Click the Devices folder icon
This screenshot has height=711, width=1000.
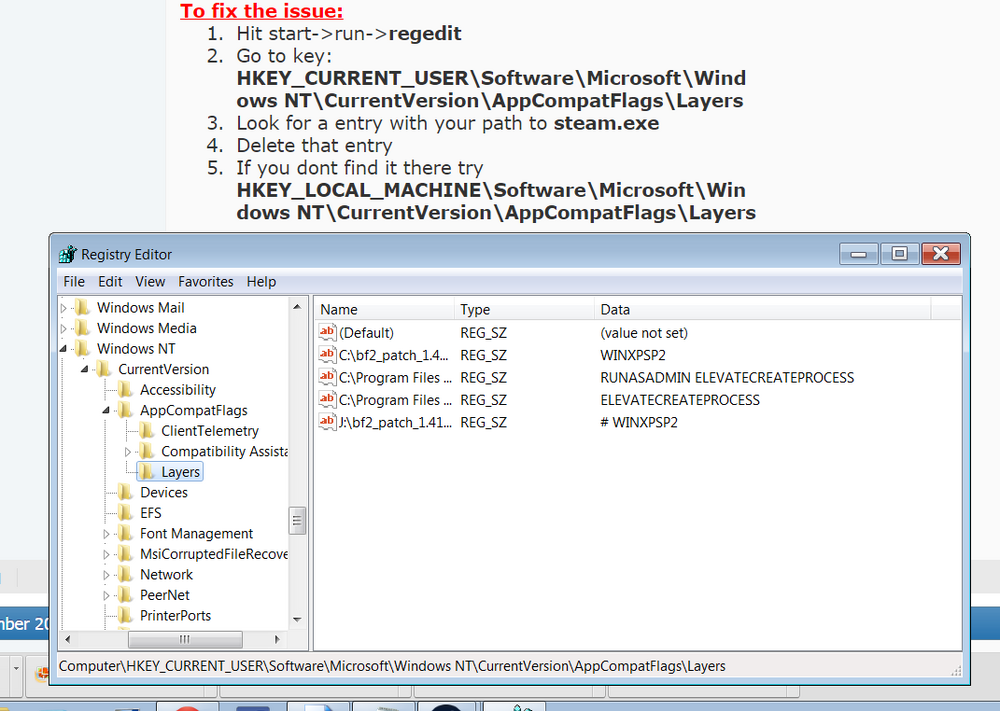pyautogui.click(x=126, y=492)
